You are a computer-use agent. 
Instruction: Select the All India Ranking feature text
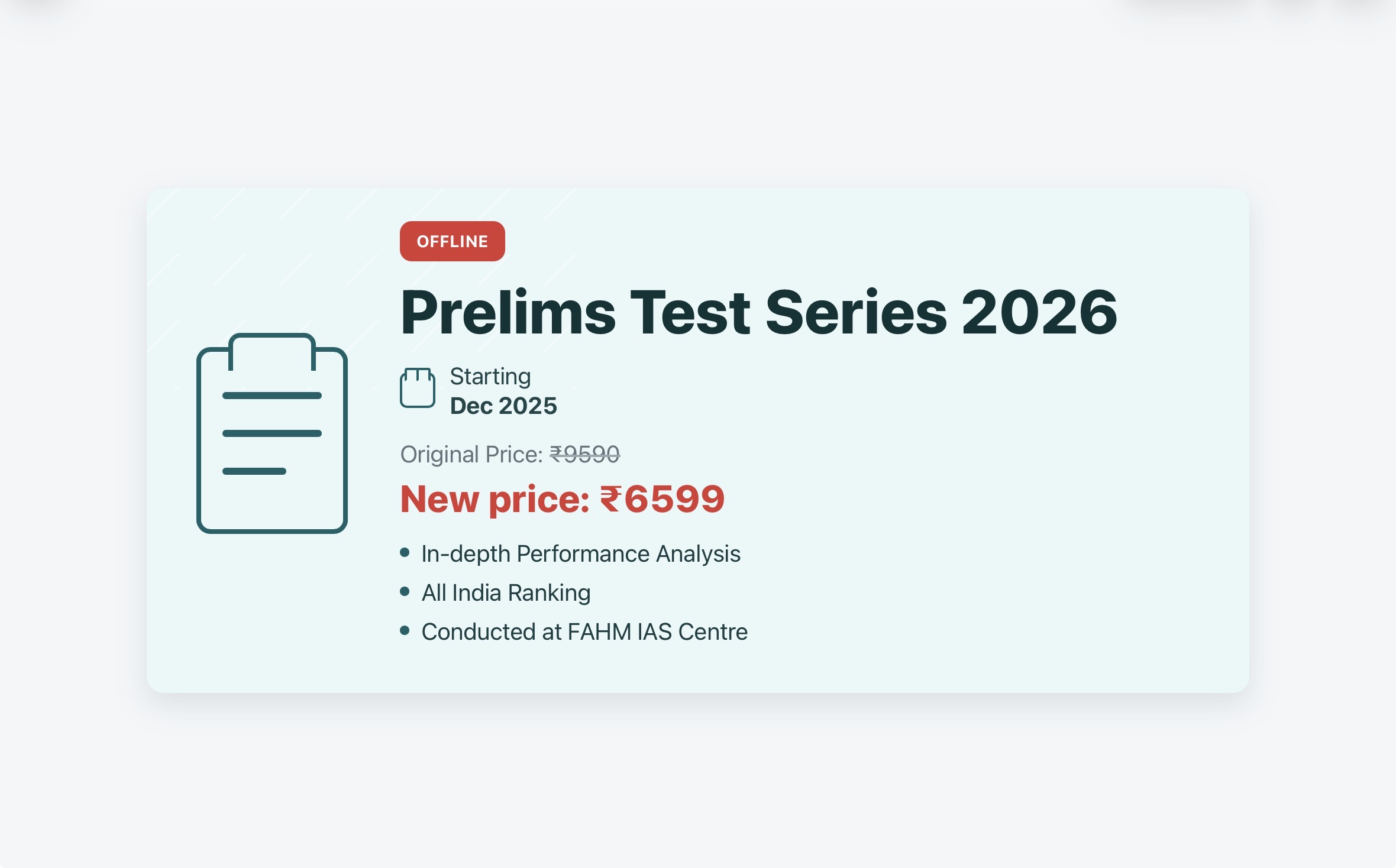point(506,593)
